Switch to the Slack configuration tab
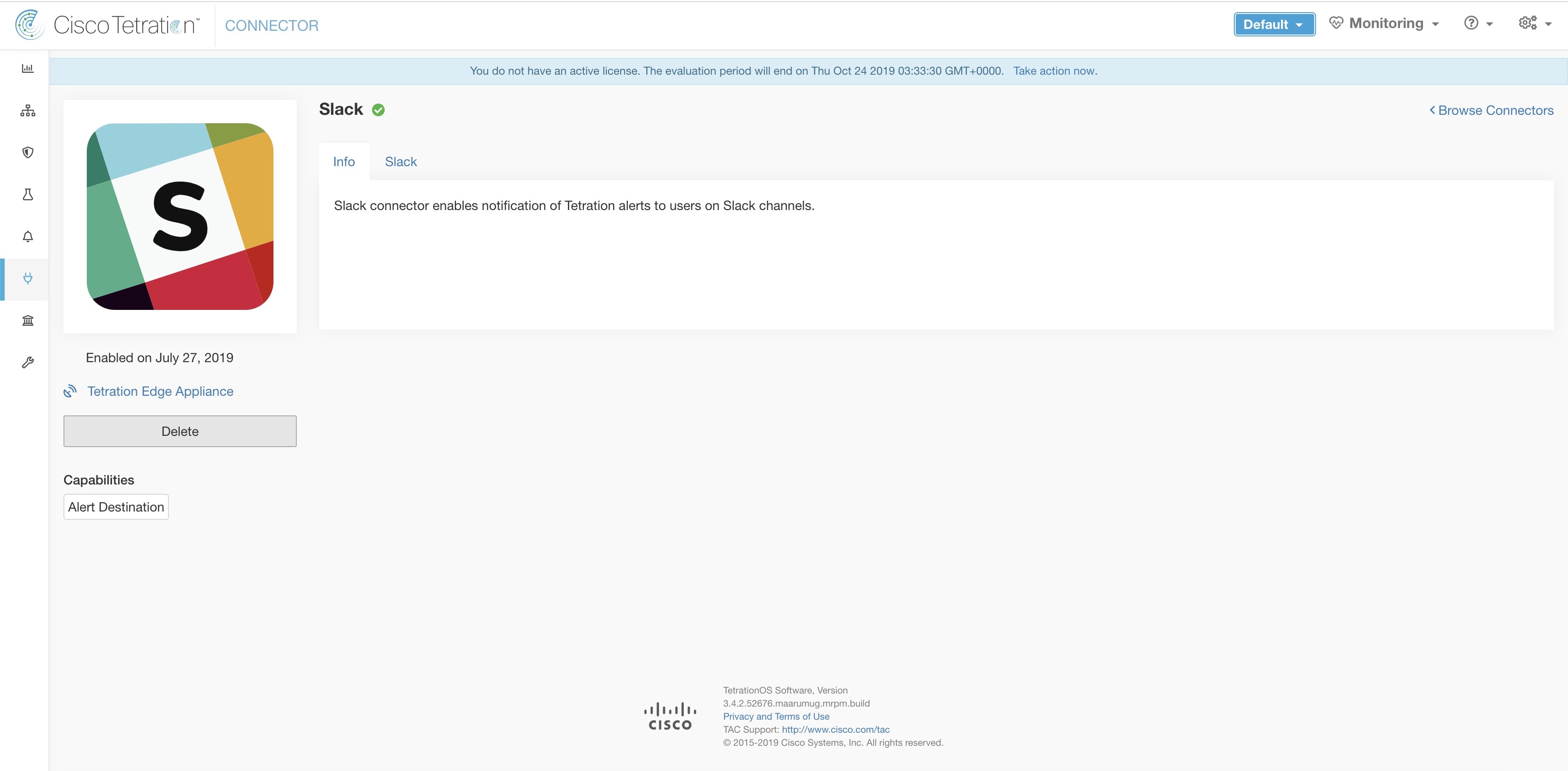1568x771 pixels. pyautogui.click(x=401, y=161)
